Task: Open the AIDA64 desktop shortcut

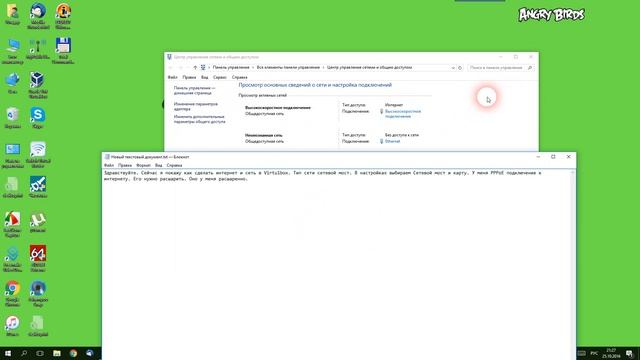Action: pos(38,258)
